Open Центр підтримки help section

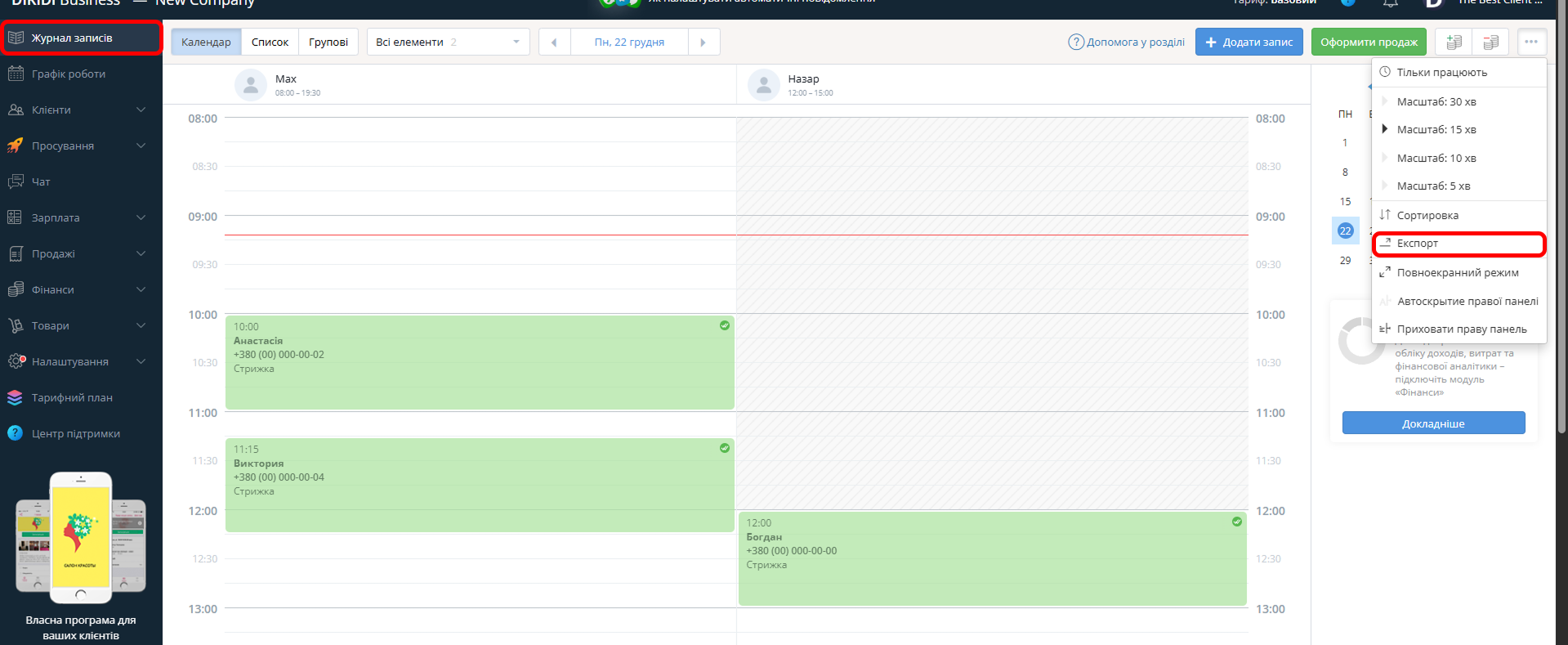(x=75, y=433)
